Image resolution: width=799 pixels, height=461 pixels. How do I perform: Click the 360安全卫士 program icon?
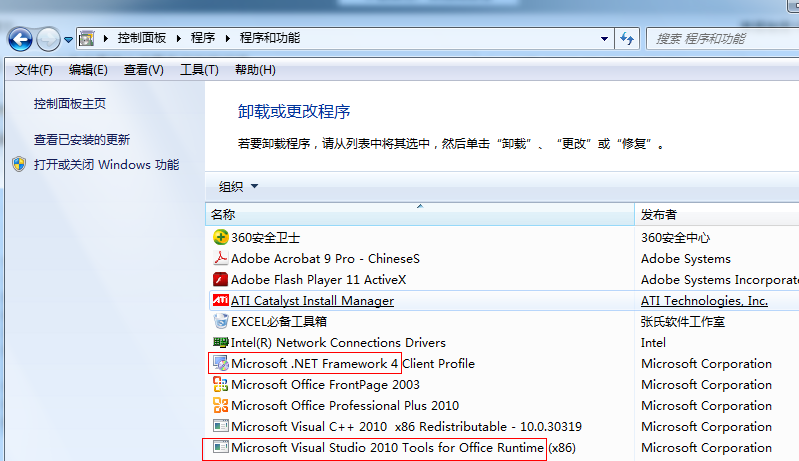(221, 238)
